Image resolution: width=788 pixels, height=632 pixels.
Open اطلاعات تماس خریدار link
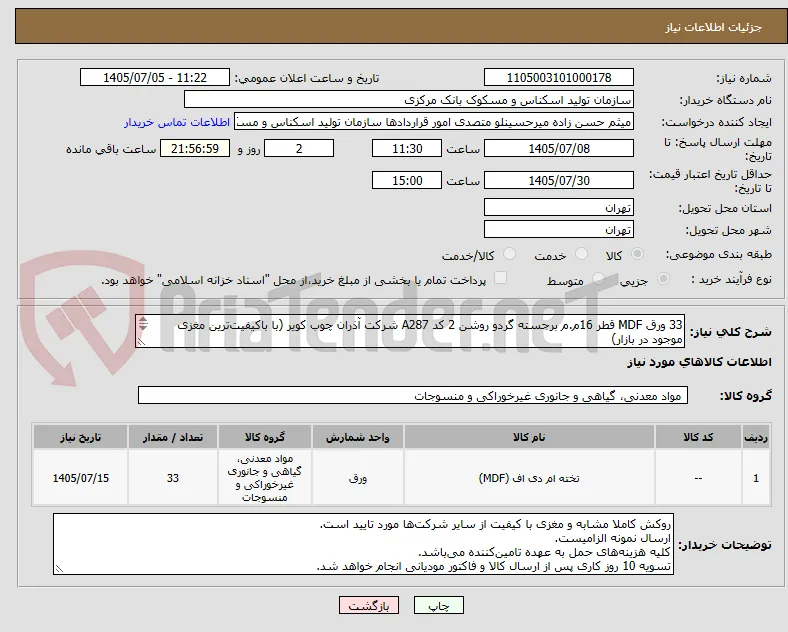click(x=177, y=122)
